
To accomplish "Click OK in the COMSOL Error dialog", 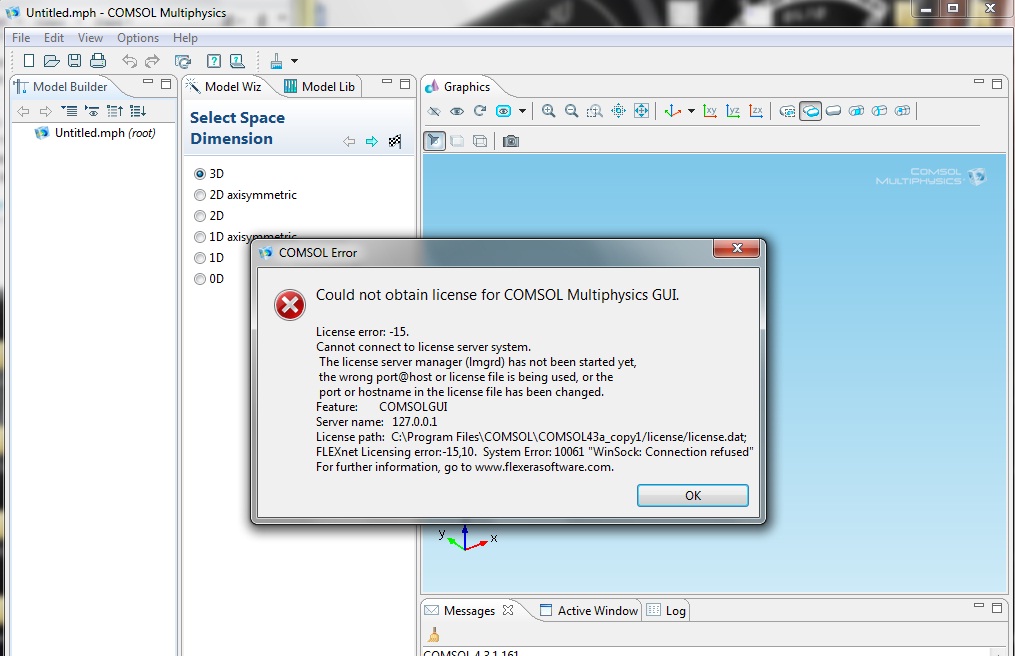I will point(693,495).
